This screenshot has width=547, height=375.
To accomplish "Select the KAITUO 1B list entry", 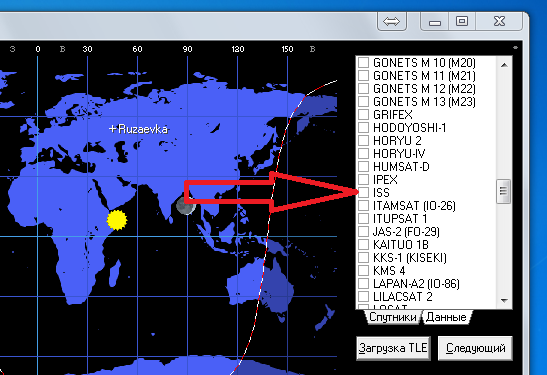I will (x=400, y=245).
